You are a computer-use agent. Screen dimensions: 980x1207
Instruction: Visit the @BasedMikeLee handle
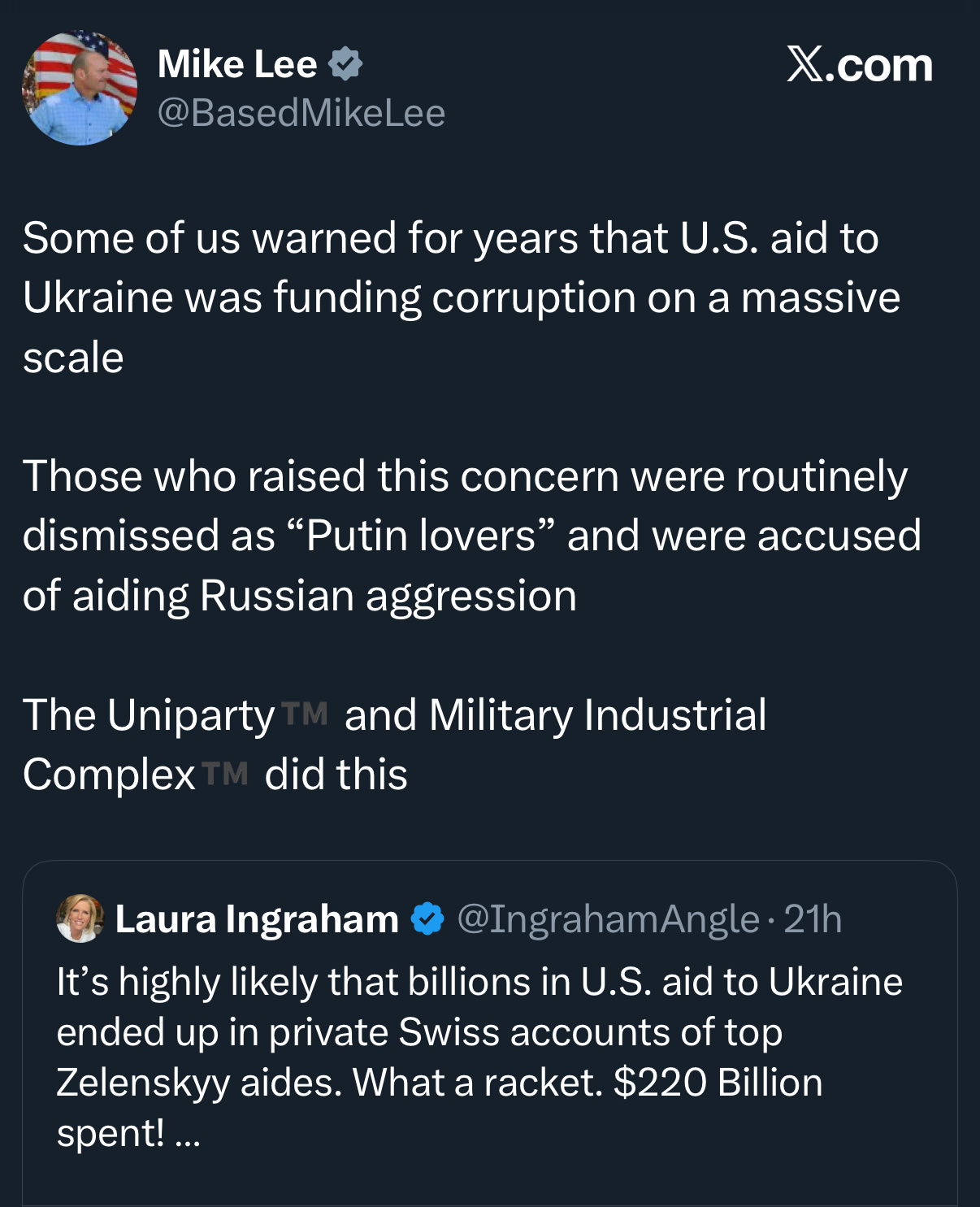point(301,113)
